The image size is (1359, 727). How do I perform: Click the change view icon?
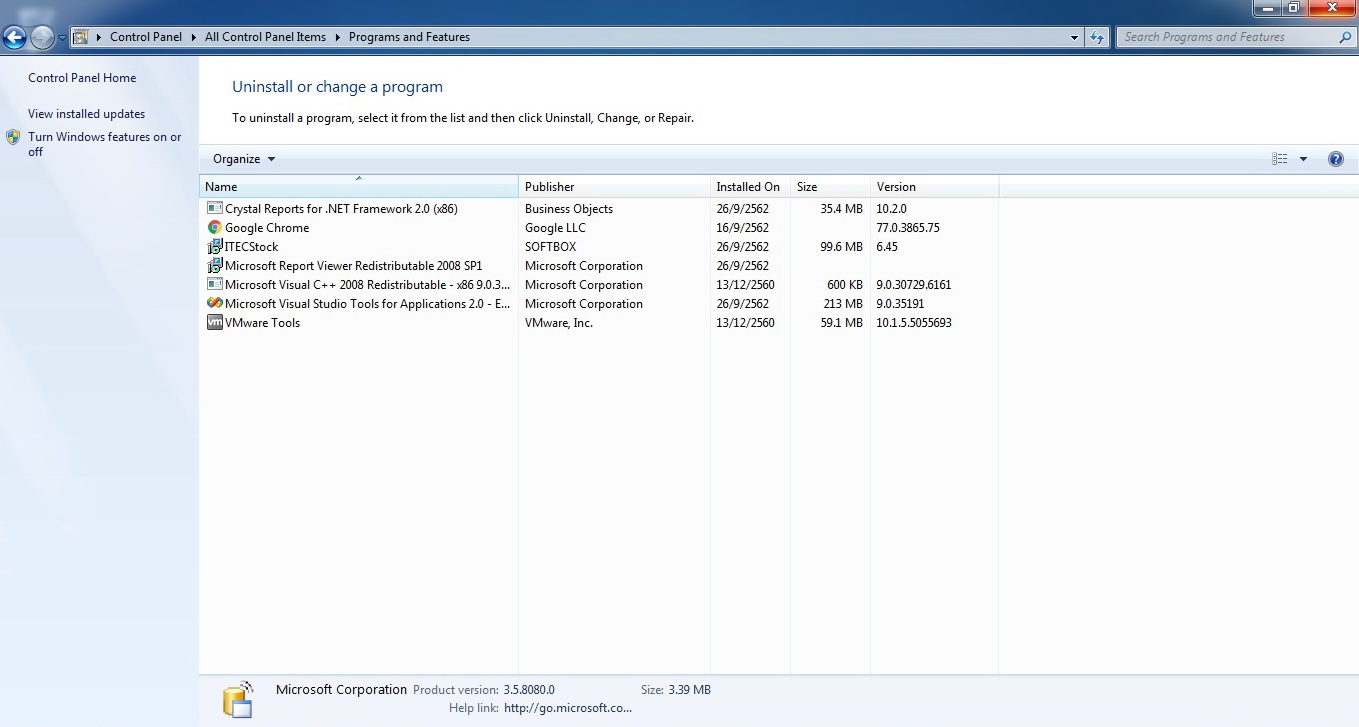pos(1279,159)
